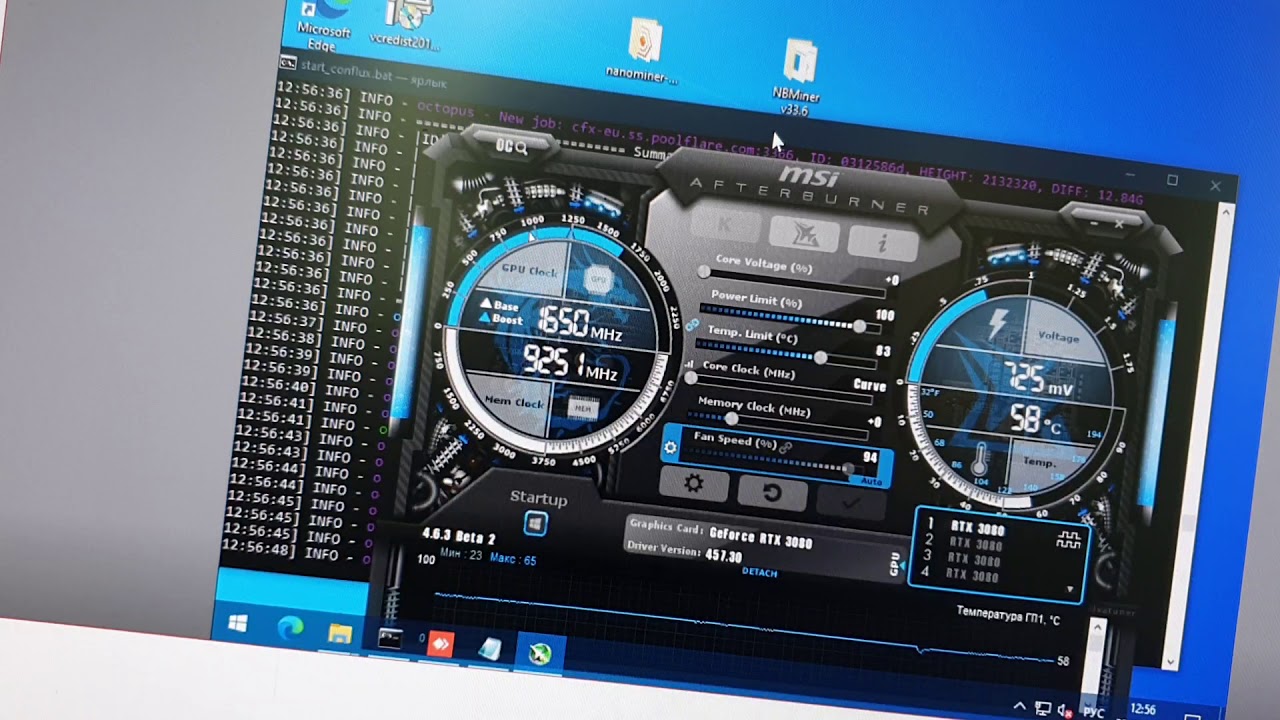The height and width of the screenshot is (720, 1280).
Task: Open the OC Scanner button
Action: (x=511, y=146)
